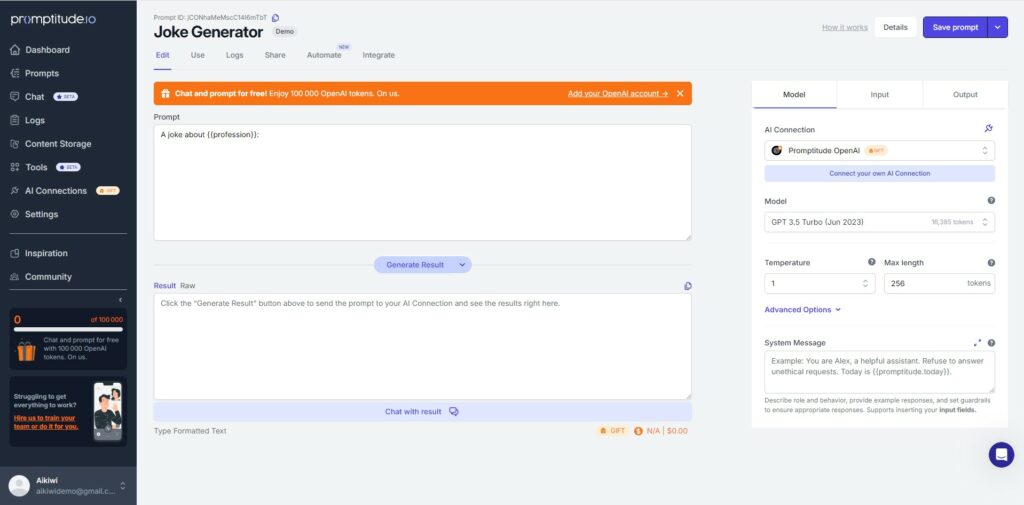Adjust the Temperature stepper arrows
This screenshot has width=1024, height=505.
pyautogui.click(x=865, y=284)
